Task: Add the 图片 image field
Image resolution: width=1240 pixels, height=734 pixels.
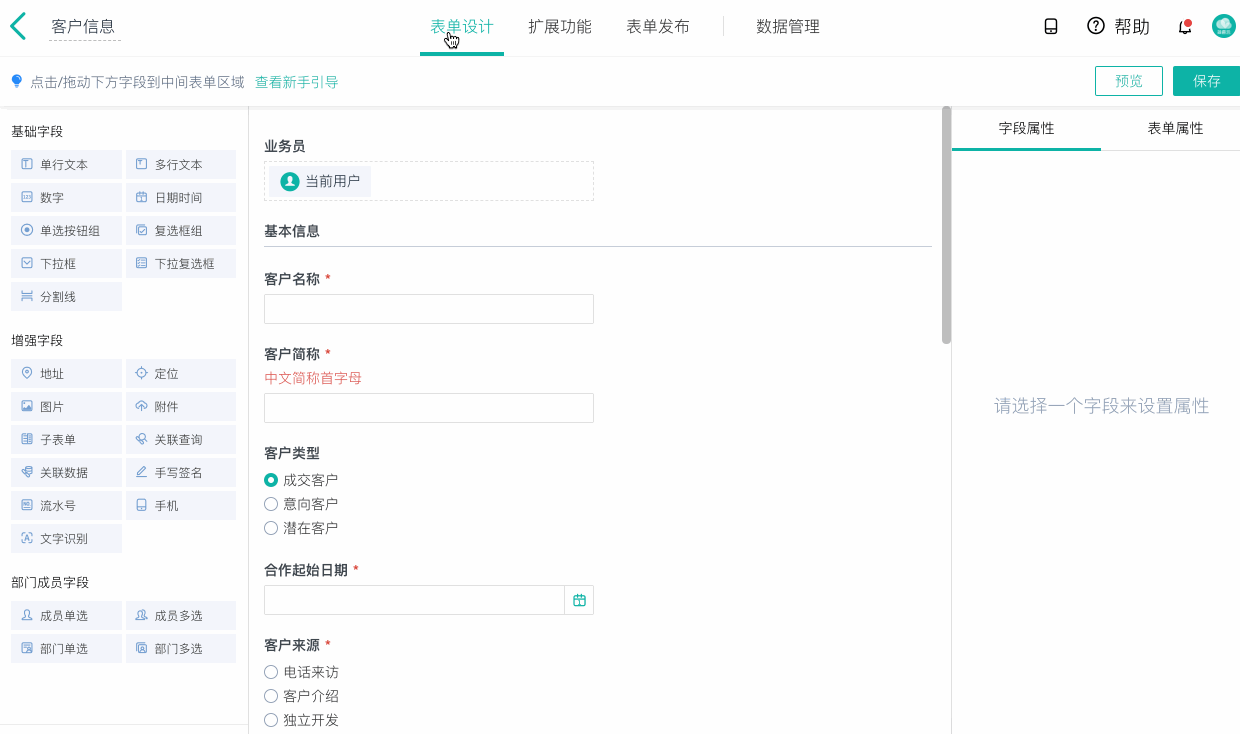Action: pyautogui.click(x=67, y=407)
